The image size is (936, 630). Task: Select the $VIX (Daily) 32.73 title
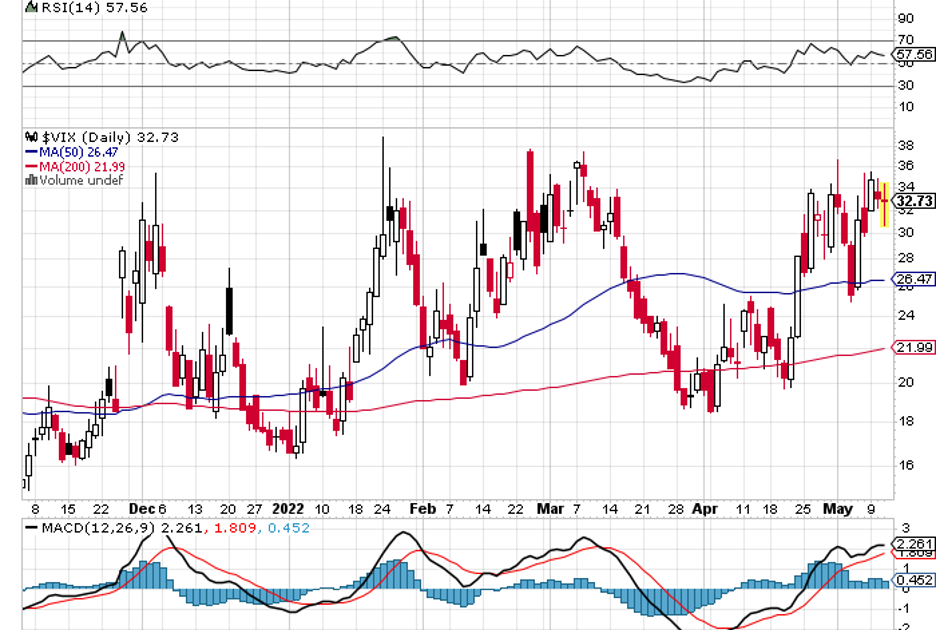click(109, 137)
